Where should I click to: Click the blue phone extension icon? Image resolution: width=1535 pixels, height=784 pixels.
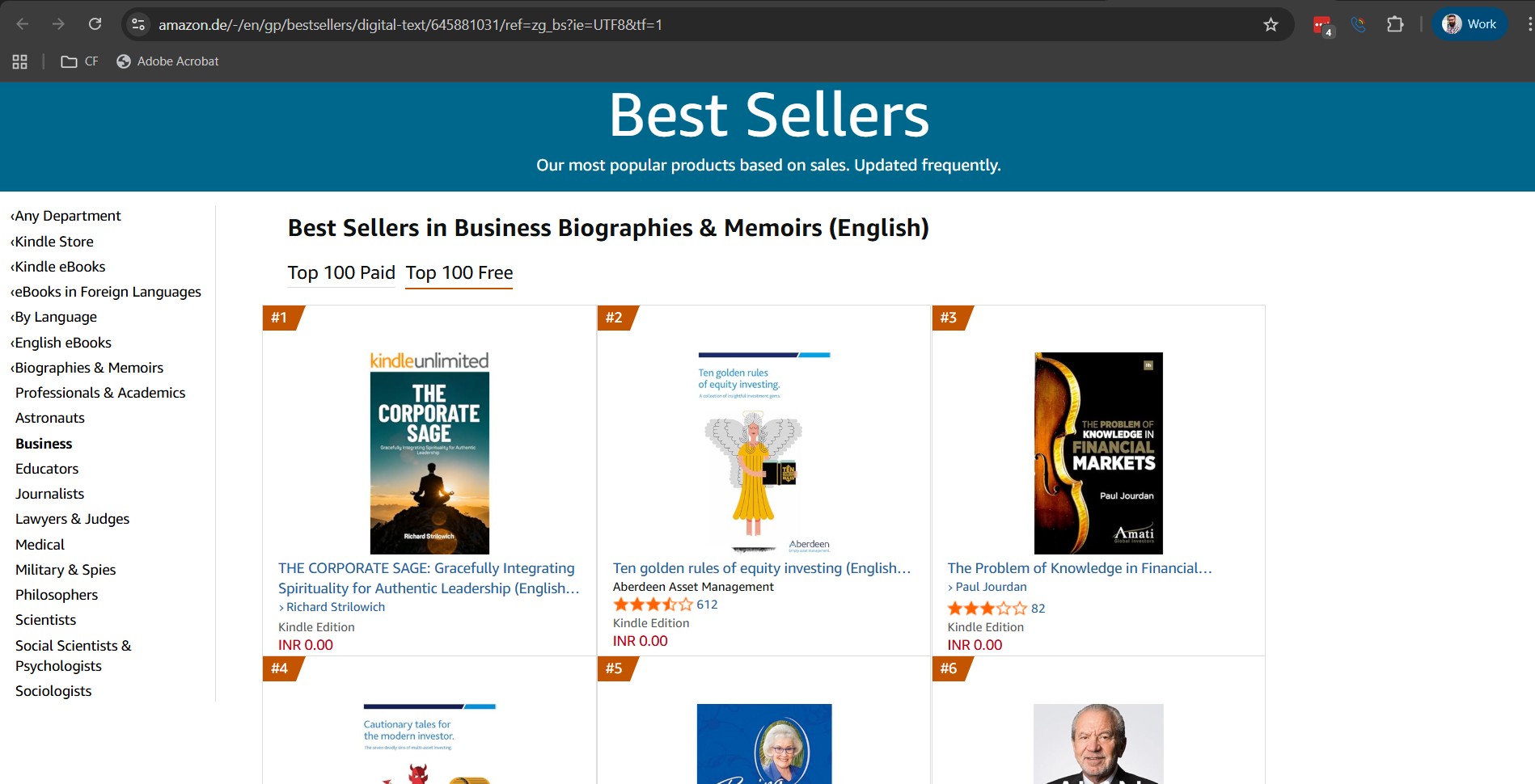click(x=1358, y=24)
